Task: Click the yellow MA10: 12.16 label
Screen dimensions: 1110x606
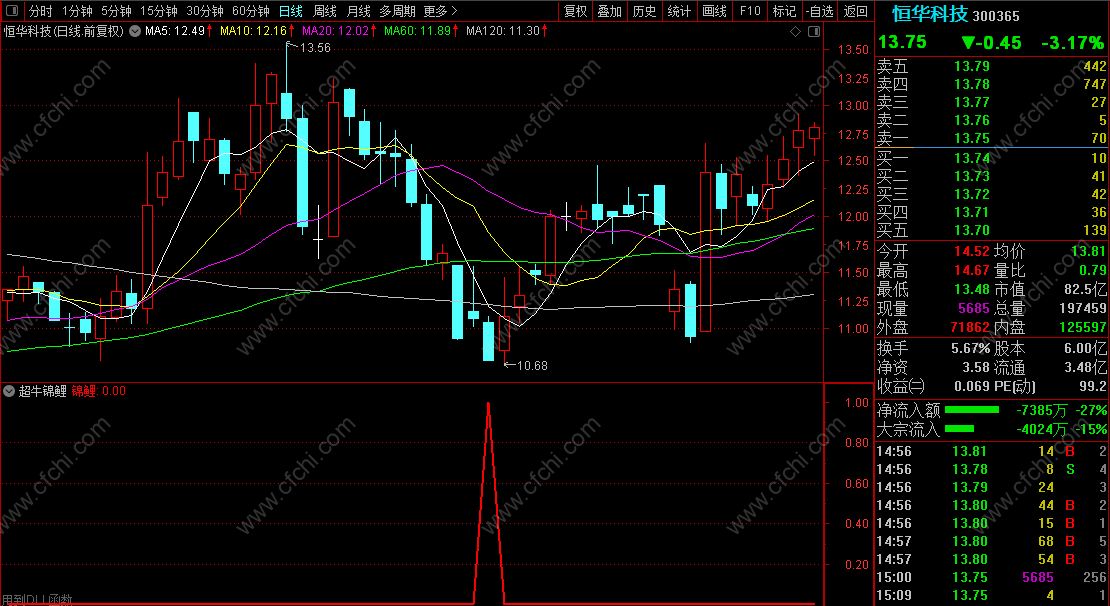Action: [253, 31]
